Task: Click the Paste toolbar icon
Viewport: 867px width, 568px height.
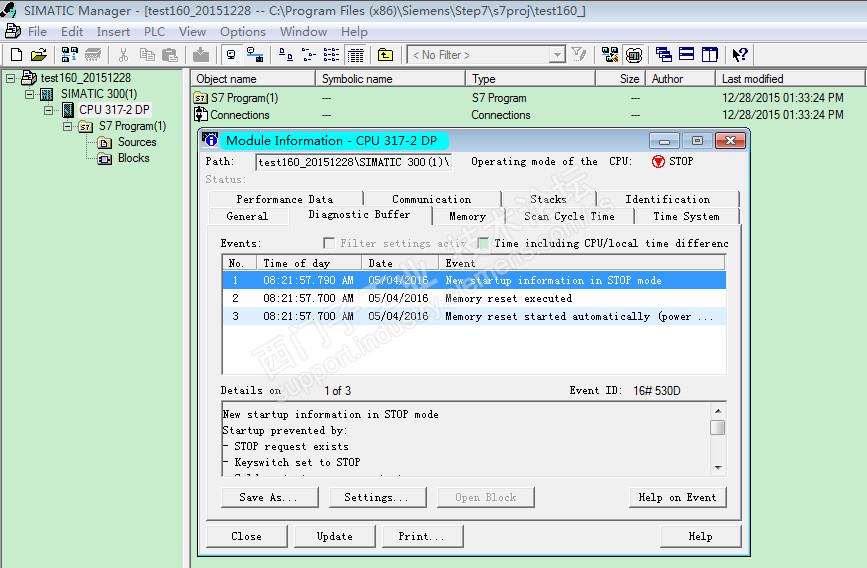Action: tap(170, 55)
